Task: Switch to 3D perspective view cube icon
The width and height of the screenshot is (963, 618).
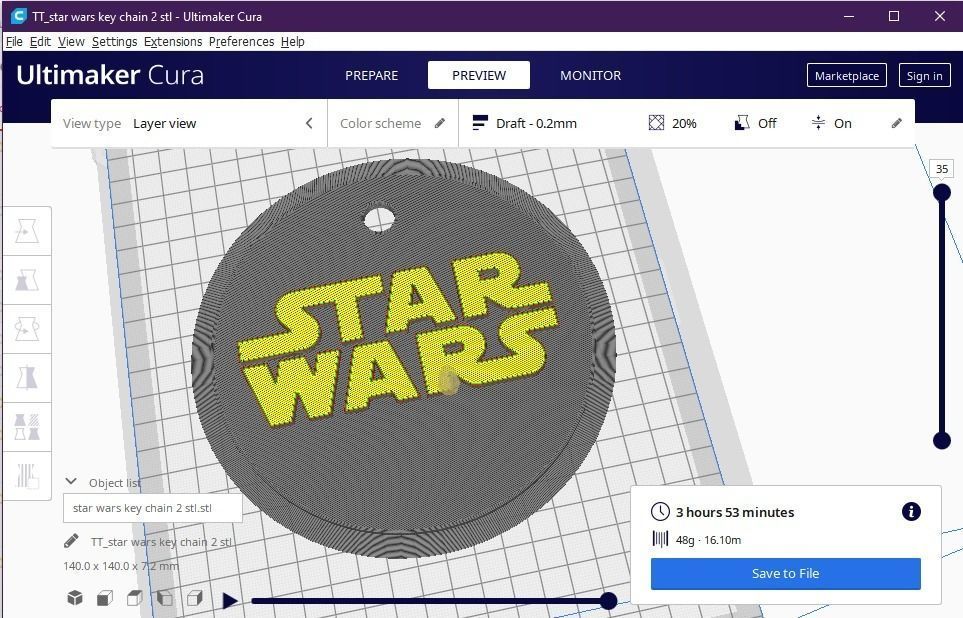Action: [x=75, y=598]
